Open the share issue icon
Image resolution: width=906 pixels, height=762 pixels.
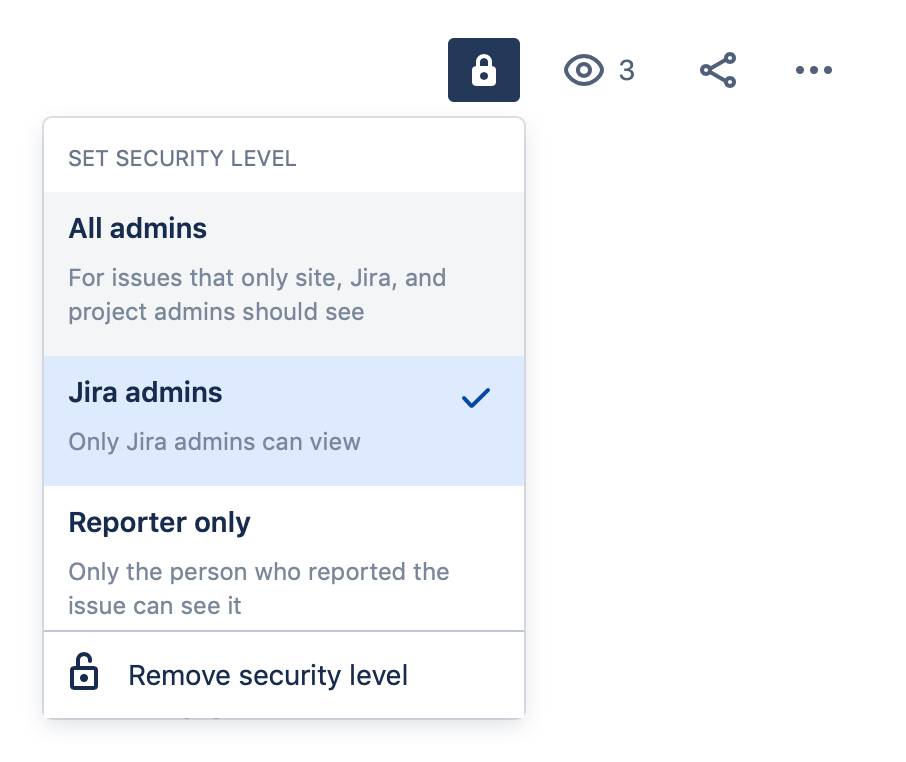pyautogui.click(x=718, y=70)
